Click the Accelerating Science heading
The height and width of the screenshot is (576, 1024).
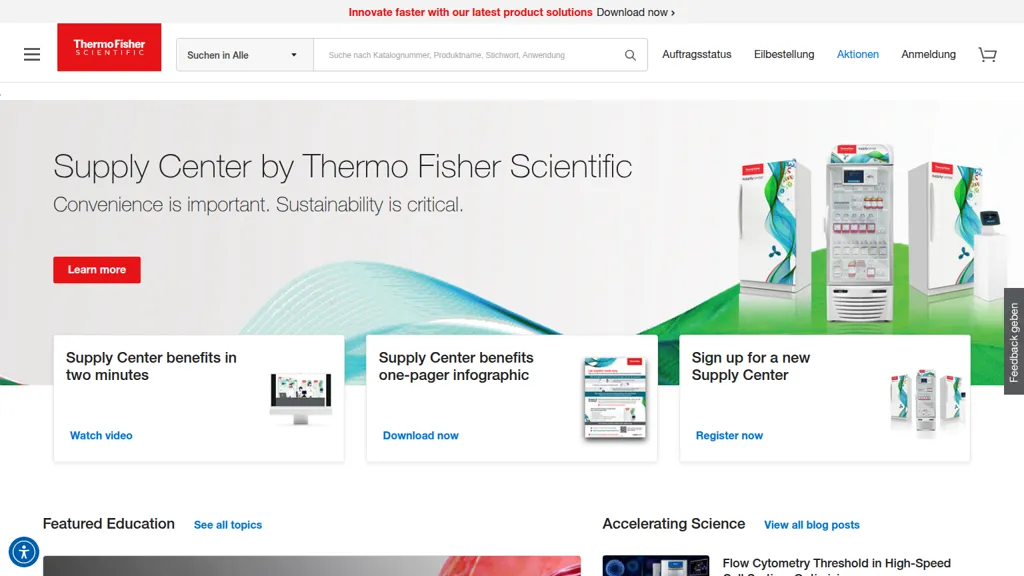(673, 524)
